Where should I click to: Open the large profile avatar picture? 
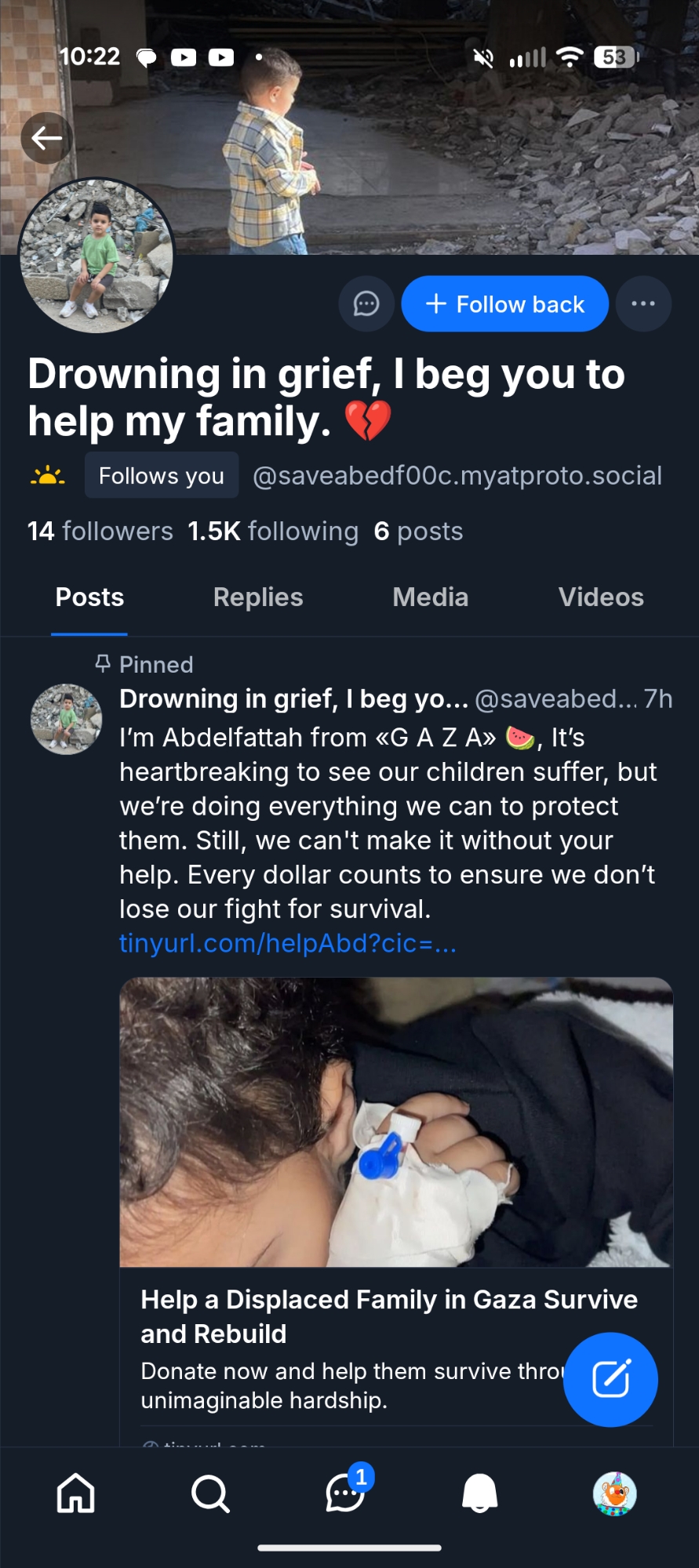tap(96, 256)
